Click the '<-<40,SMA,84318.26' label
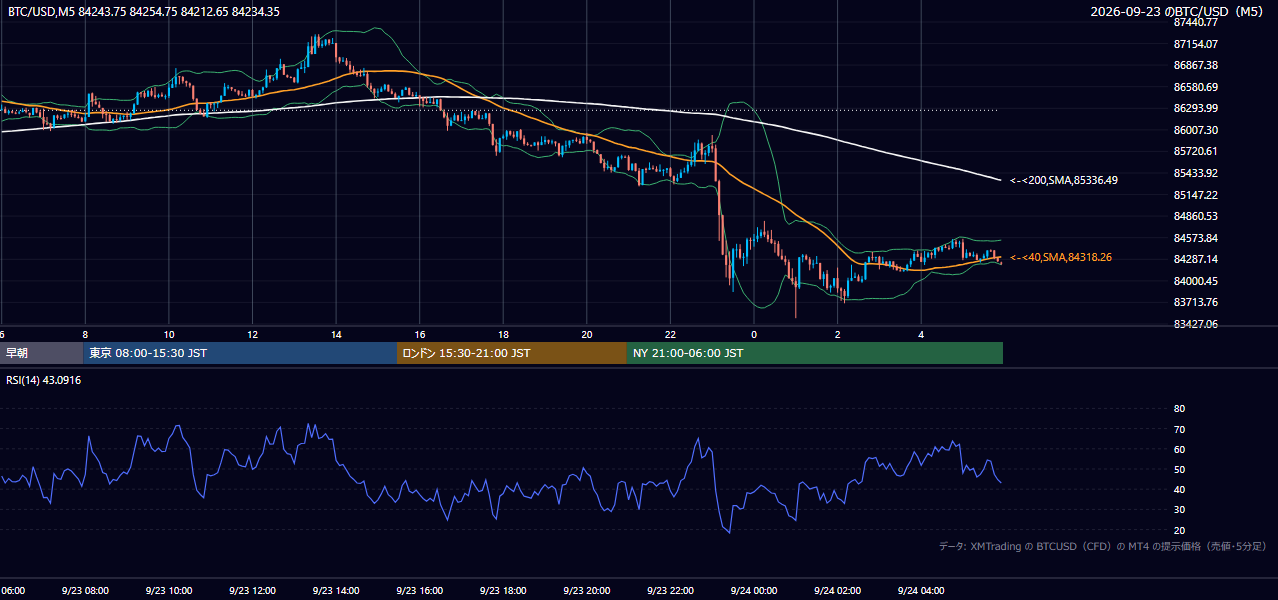Screen dimensions: 1278x600 [1061, 258]
